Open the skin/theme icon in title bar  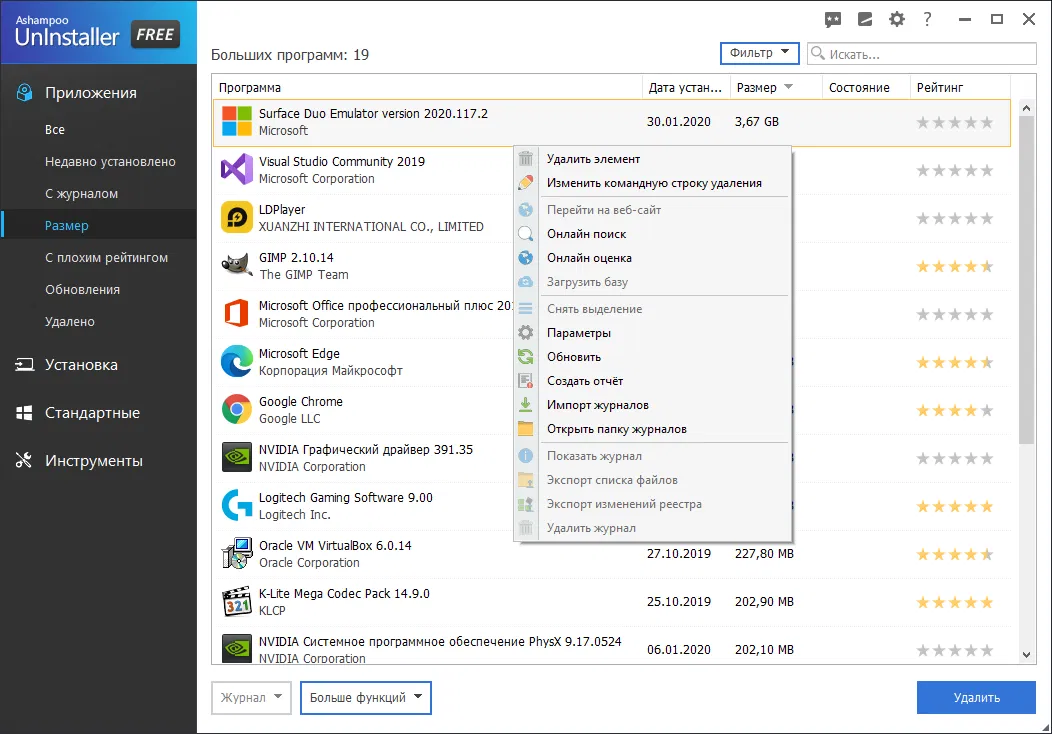(x=865, y=19)
